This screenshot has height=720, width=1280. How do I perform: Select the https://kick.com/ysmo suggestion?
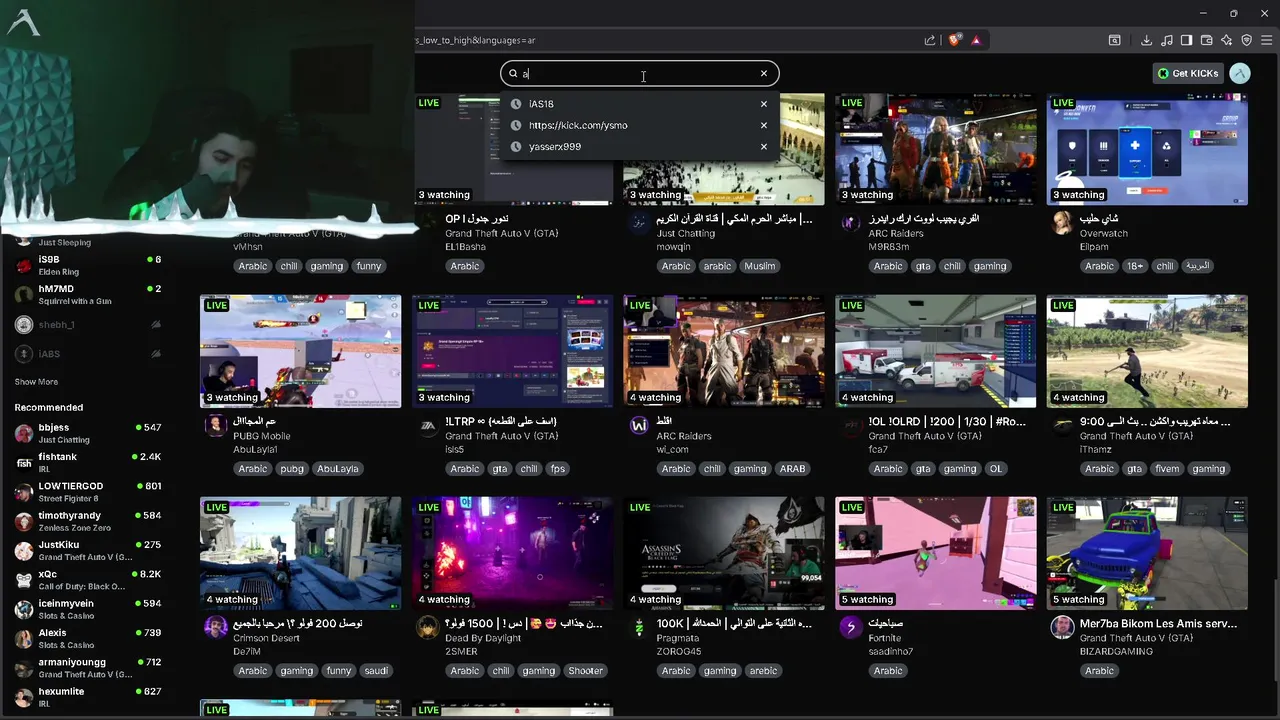point(639,125)
